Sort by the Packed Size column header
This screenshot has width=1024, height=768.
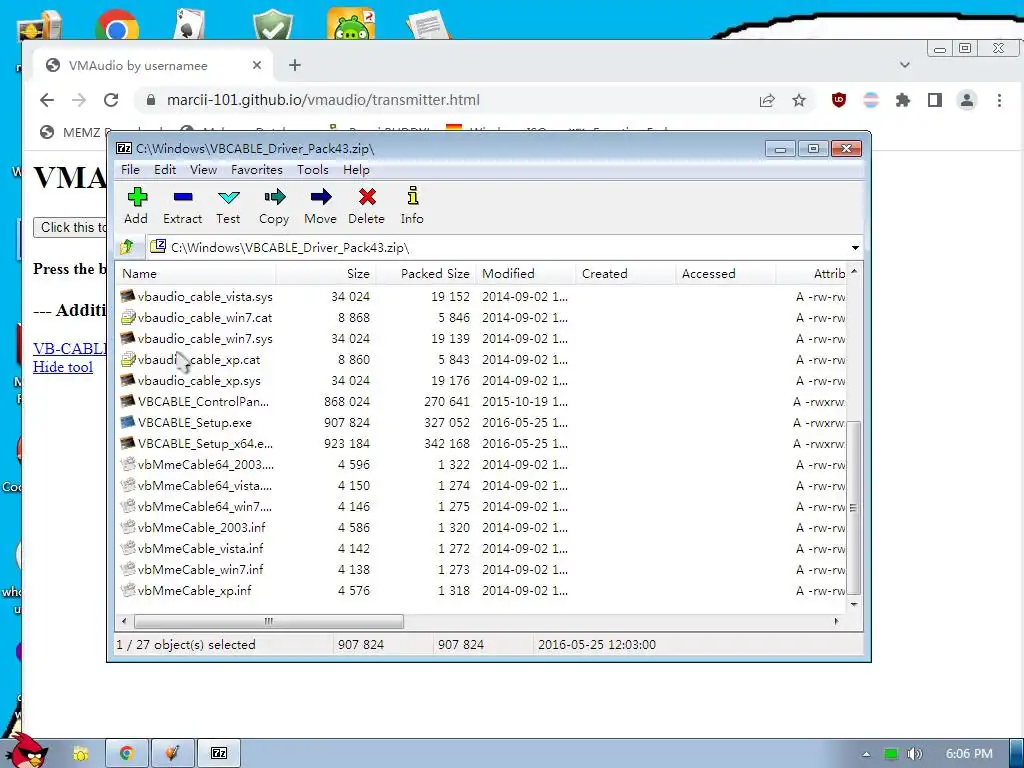click(x=426, y=274)
